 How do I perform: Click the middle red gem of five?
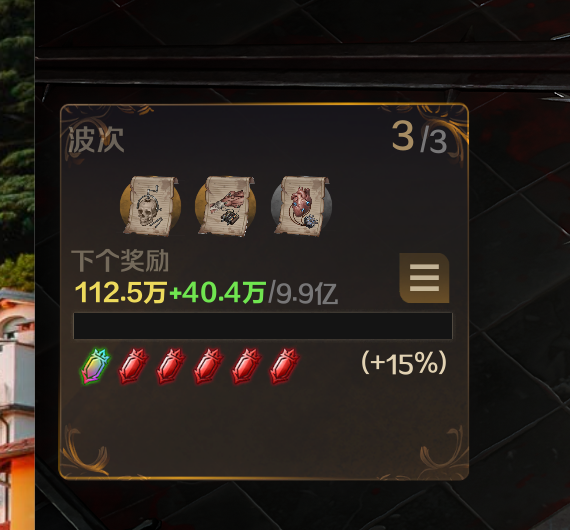(208, 366)
